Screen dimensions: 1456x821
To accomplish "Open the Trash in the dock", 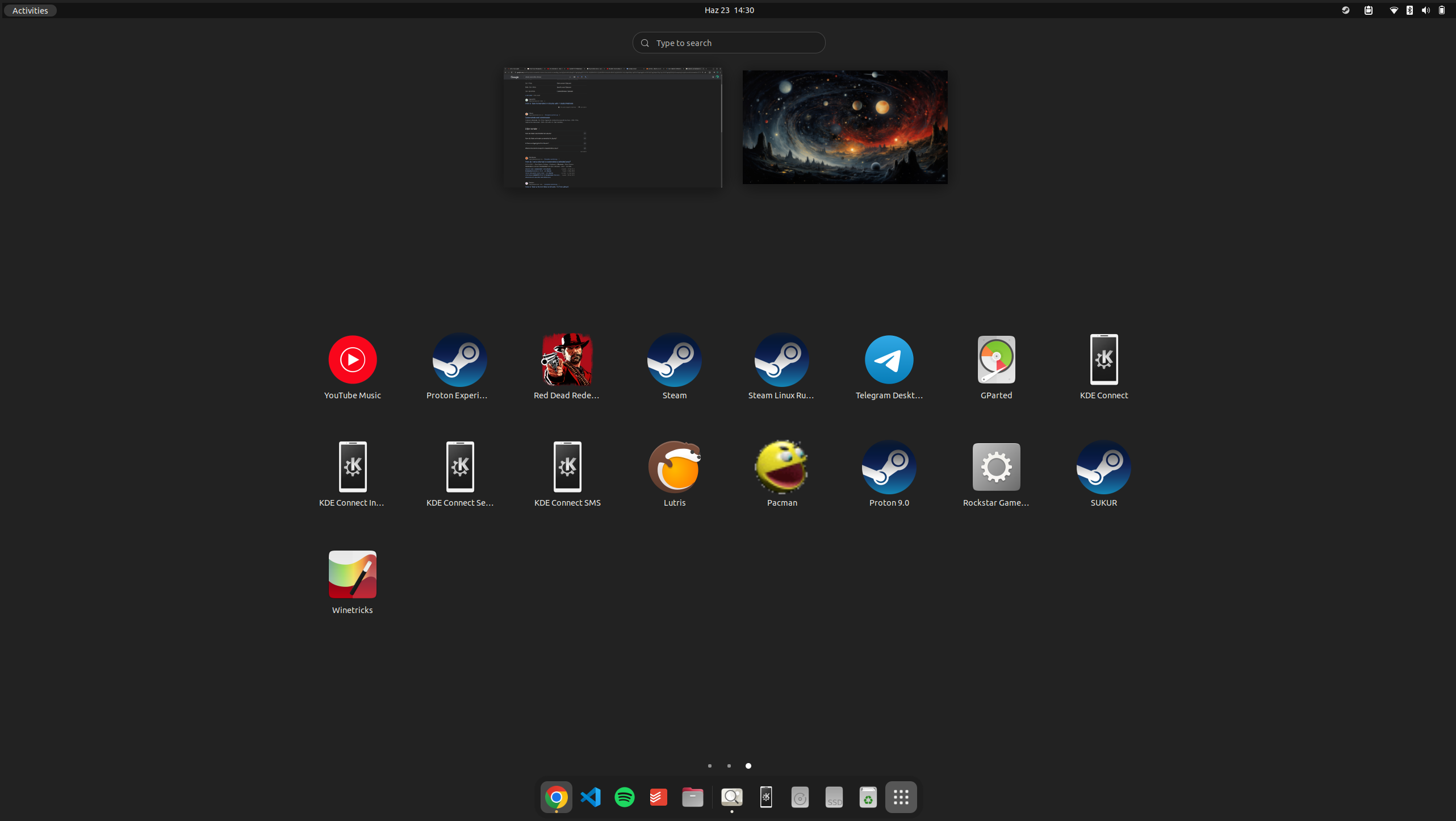I will [x=868, y=797].
